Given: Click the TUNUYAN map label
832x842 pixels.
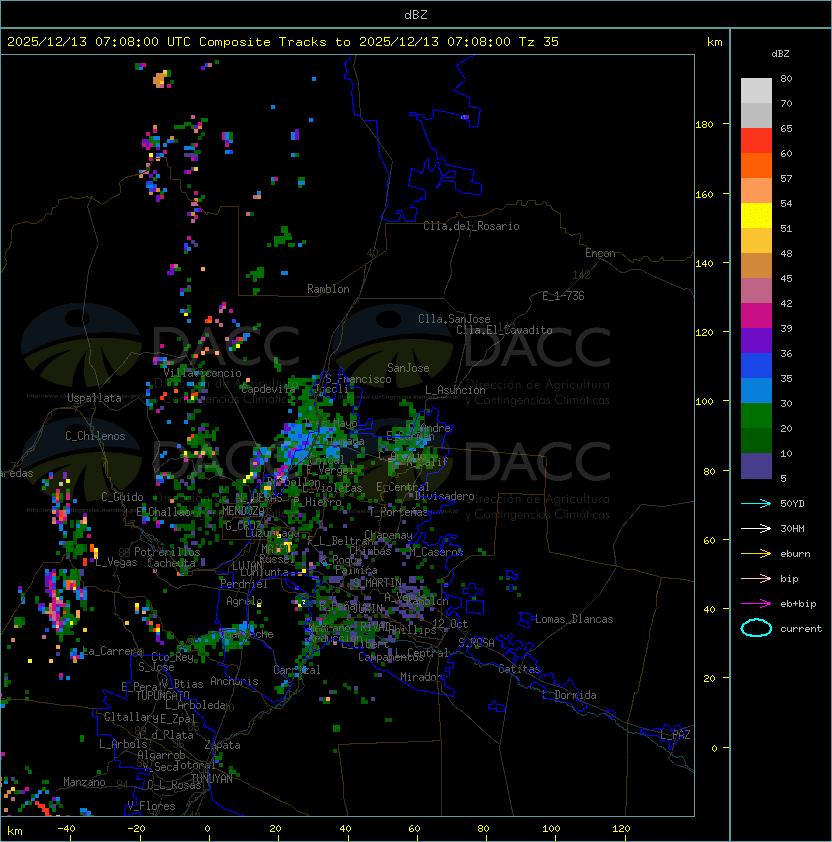Looking at the screenshot, I should point(212,779).
